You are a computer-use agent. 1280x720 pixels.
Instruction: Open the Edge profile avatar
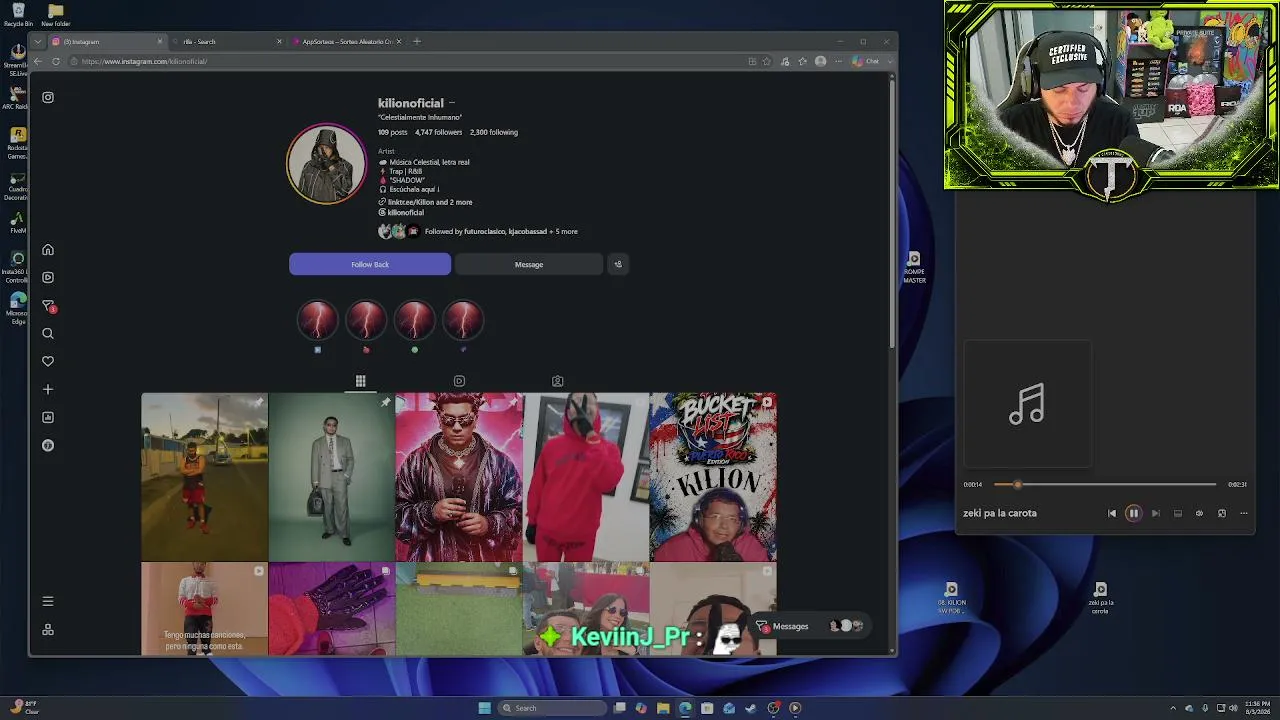(821, 61)
